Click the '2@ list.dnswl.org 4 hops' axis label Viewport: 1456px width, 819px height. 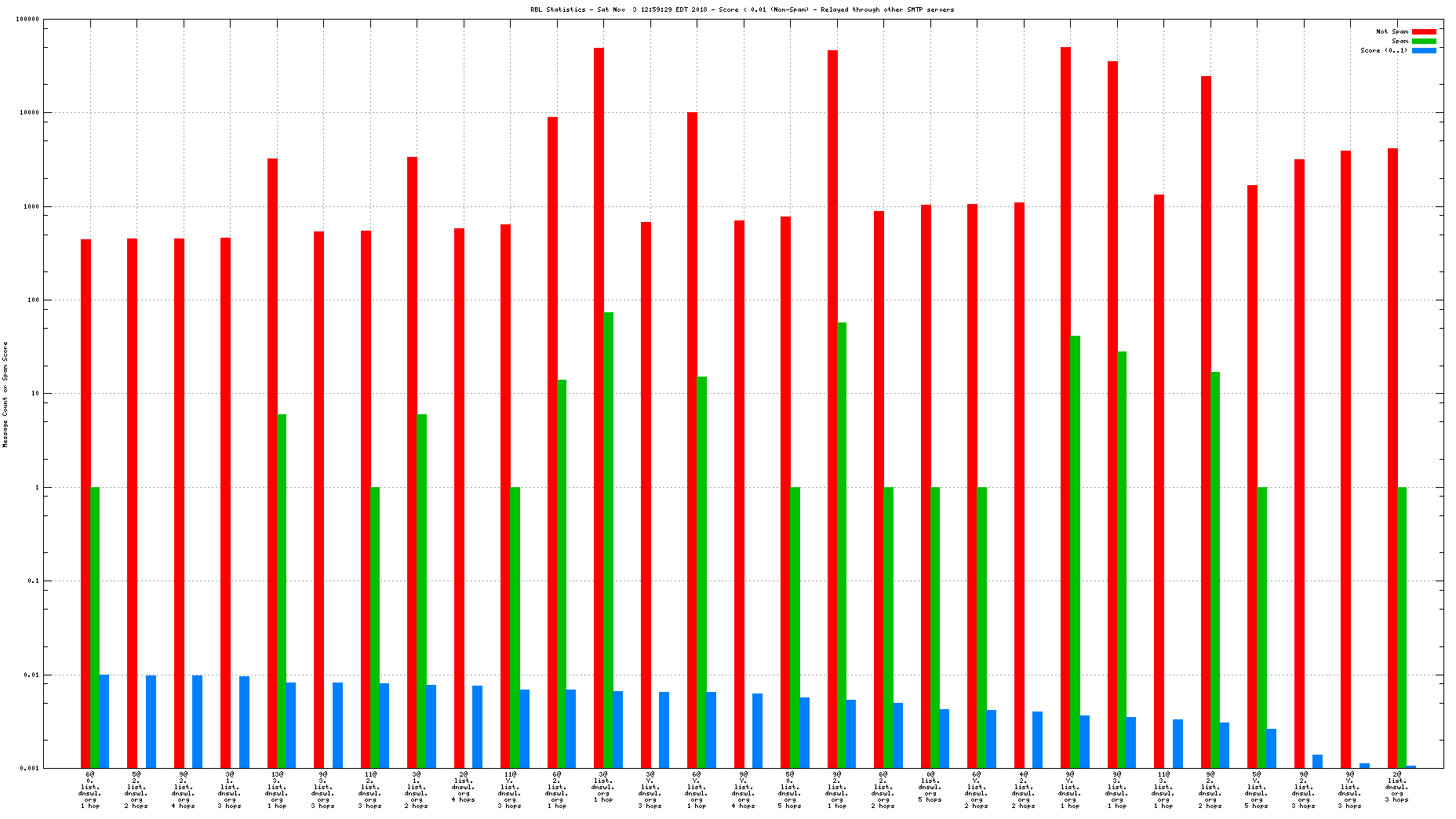click(463, 787)
